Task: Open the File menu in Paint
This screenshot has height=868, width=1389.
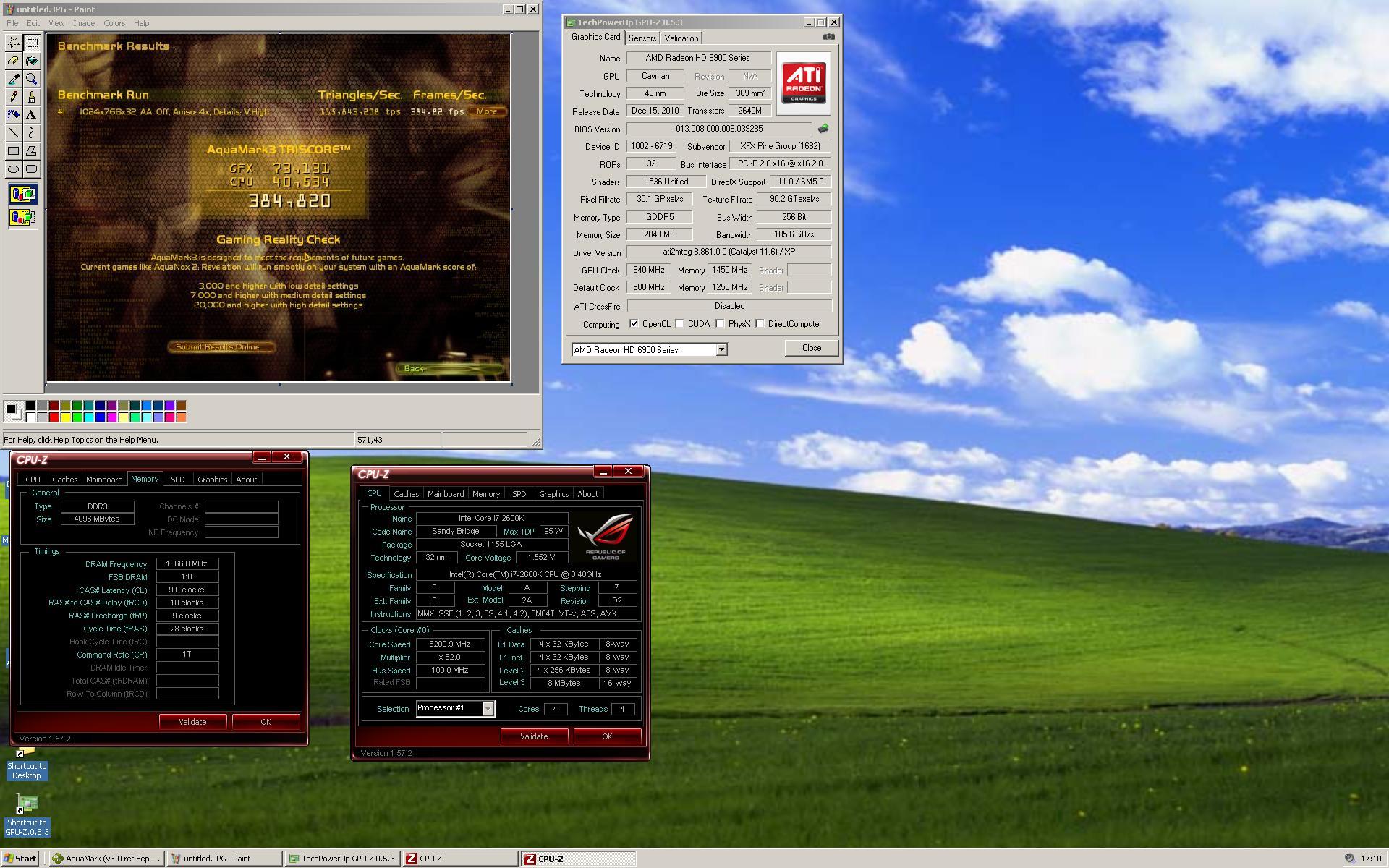Action: click(12, 23)
